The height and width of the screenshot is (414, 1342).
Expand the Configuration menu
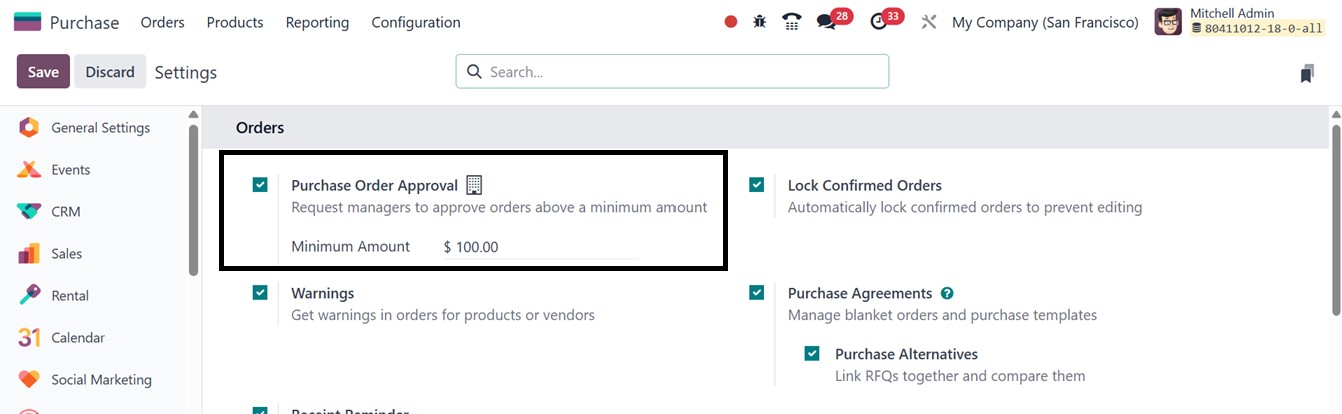coord(416,22)
